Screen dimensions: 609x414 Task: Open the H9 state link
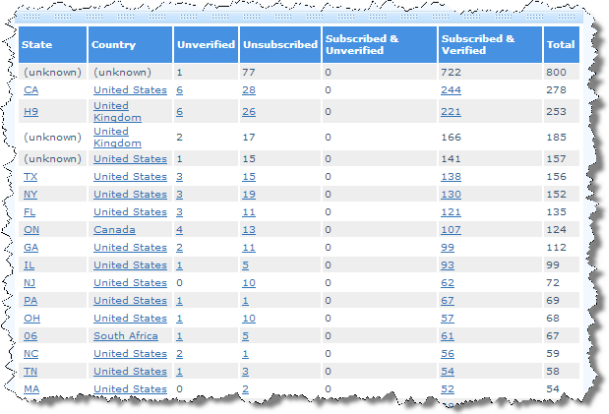pos(31,112)
